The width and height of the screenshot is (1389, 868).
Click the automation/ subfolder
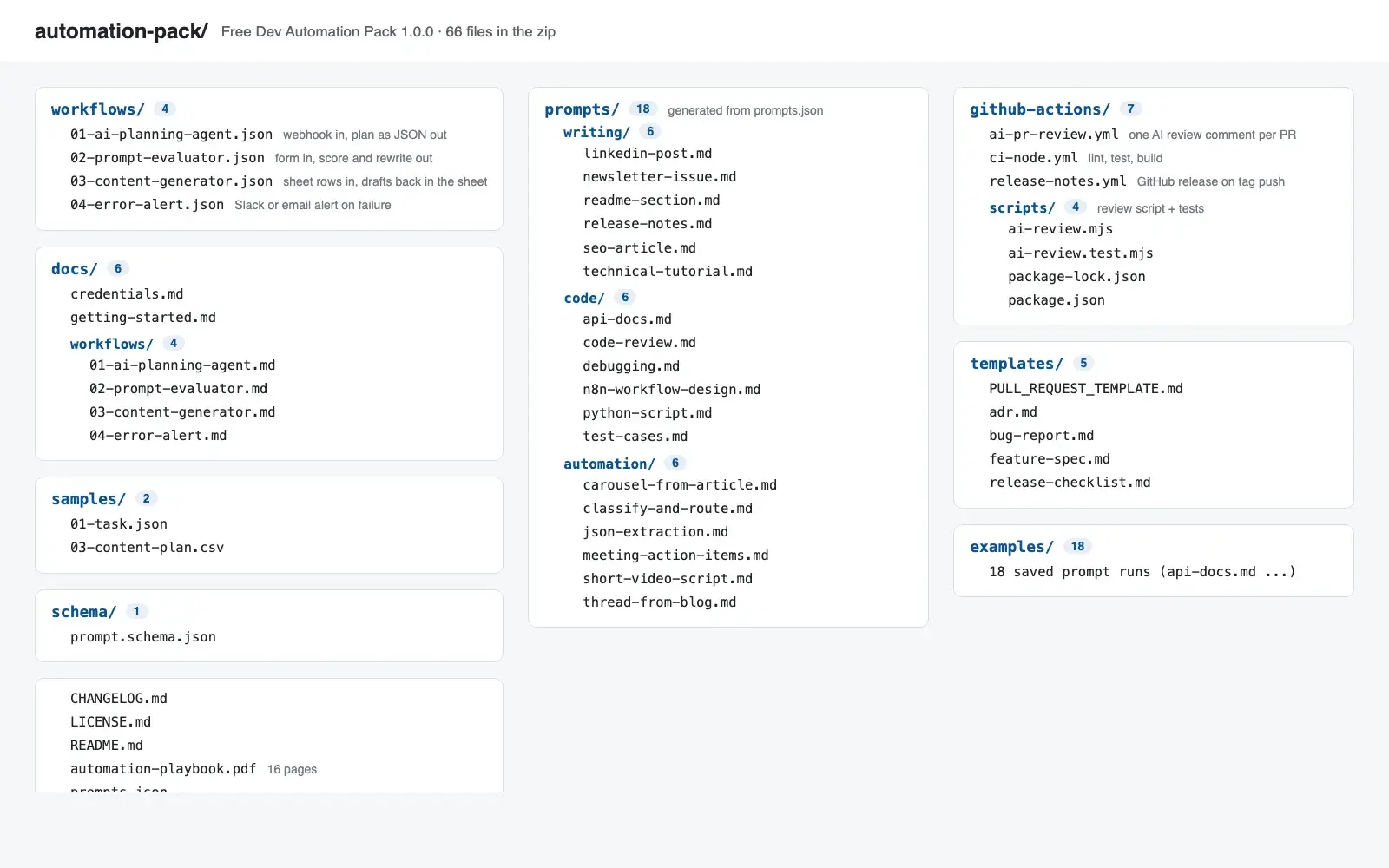pyautogui.click(x=609, y=464)
